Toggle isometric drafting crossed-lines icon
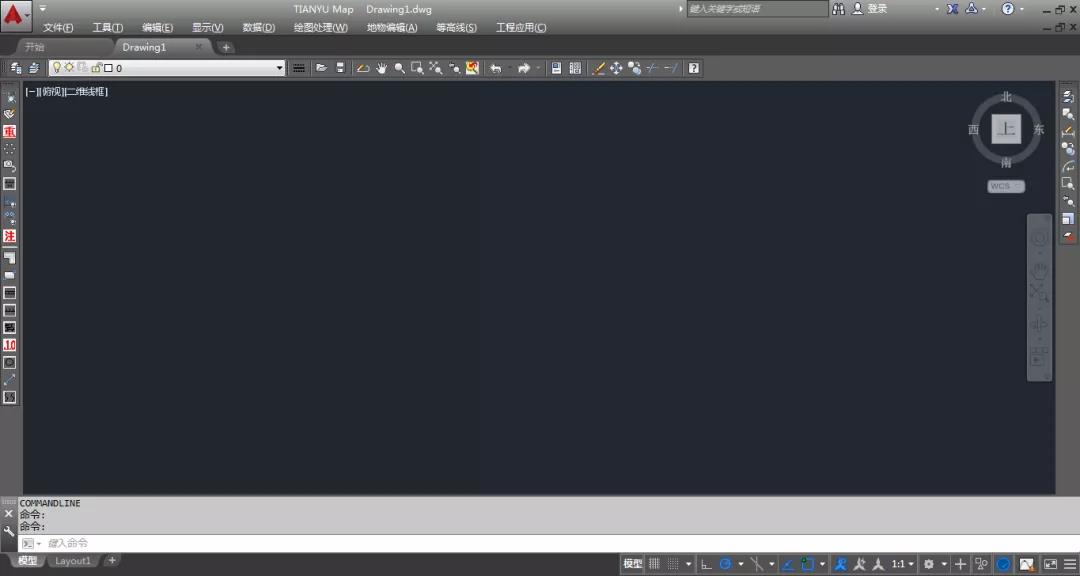This screenshot has width=1080, height=576. tap(757, 564)
